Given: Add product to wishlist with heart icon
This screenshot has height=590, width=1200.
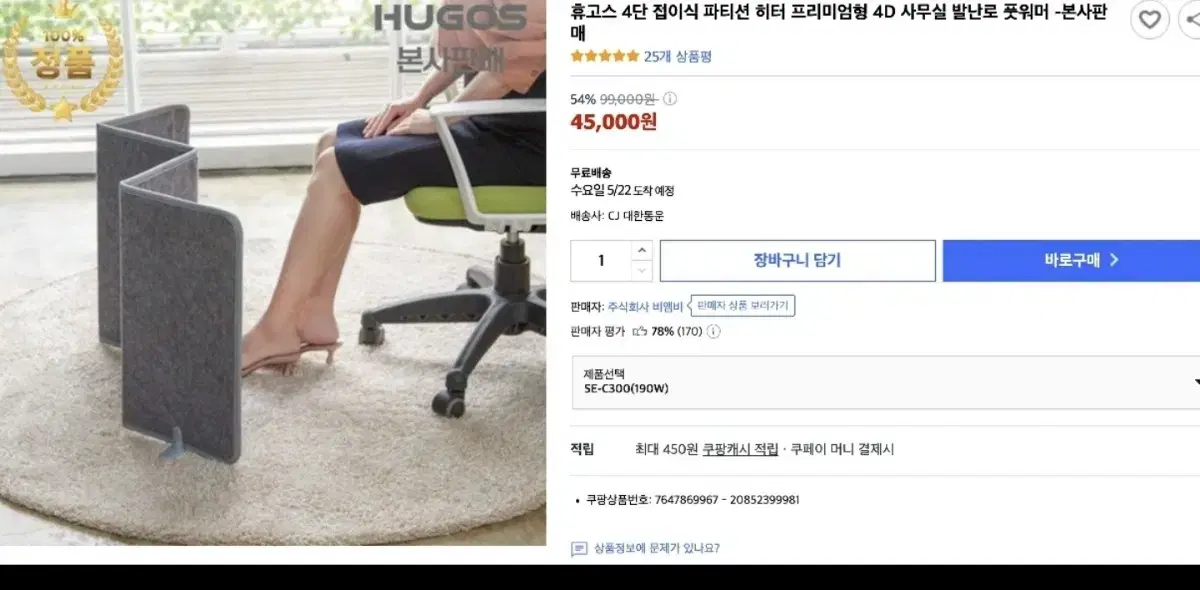Looking at the screenshot, I should coord(1150,19).
